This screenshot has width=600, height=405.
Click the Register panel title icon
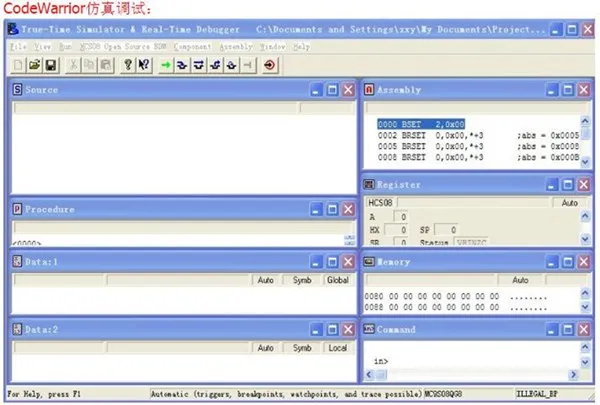pos(369,185)
